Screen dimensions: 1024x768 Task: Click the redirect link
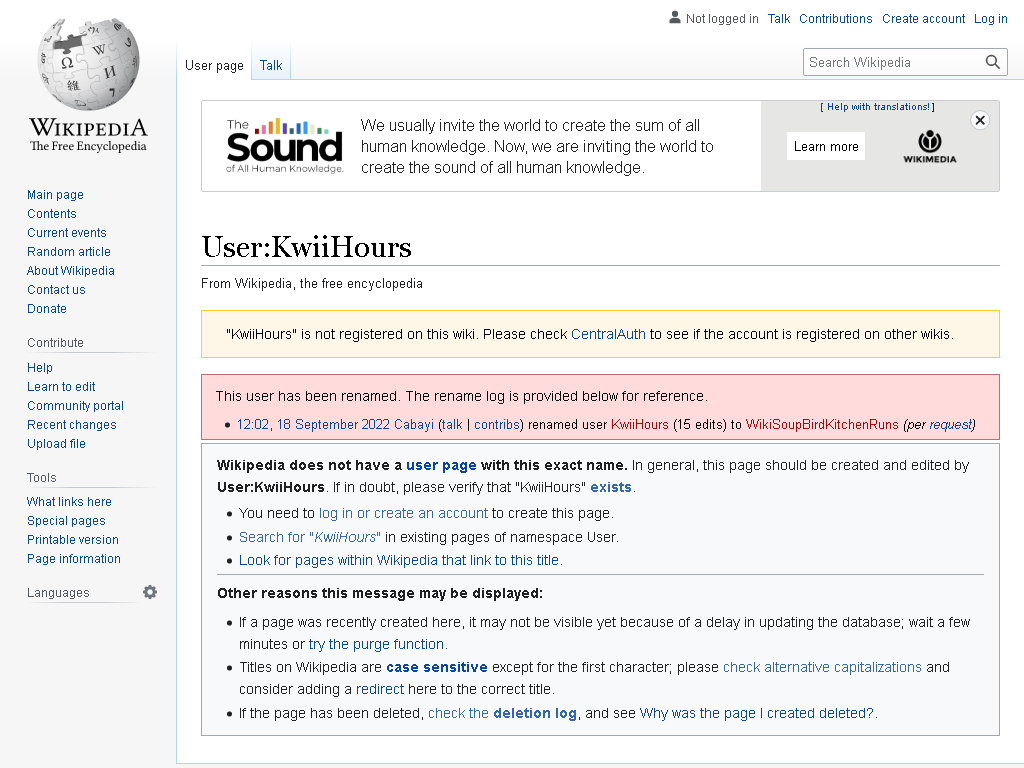pos(380,690)
